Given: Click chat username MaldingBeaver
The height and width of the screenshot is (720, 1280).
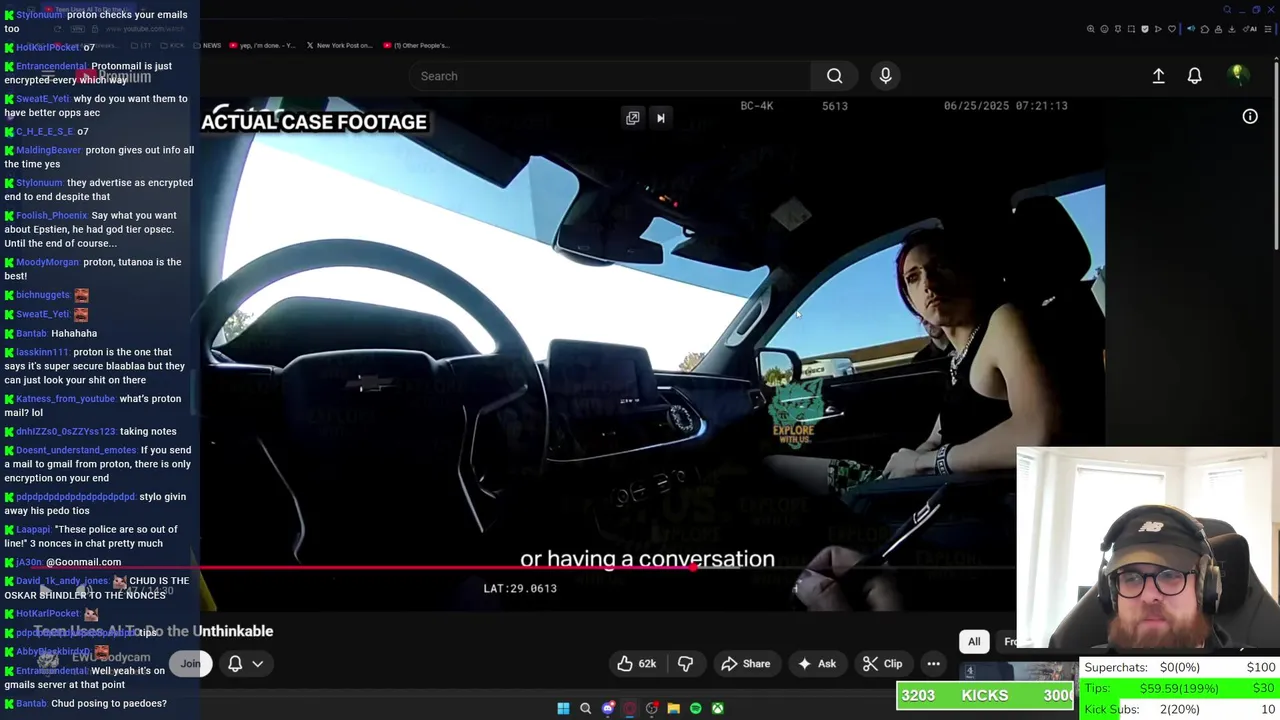Looking at the screenshot, I should 48,150.
